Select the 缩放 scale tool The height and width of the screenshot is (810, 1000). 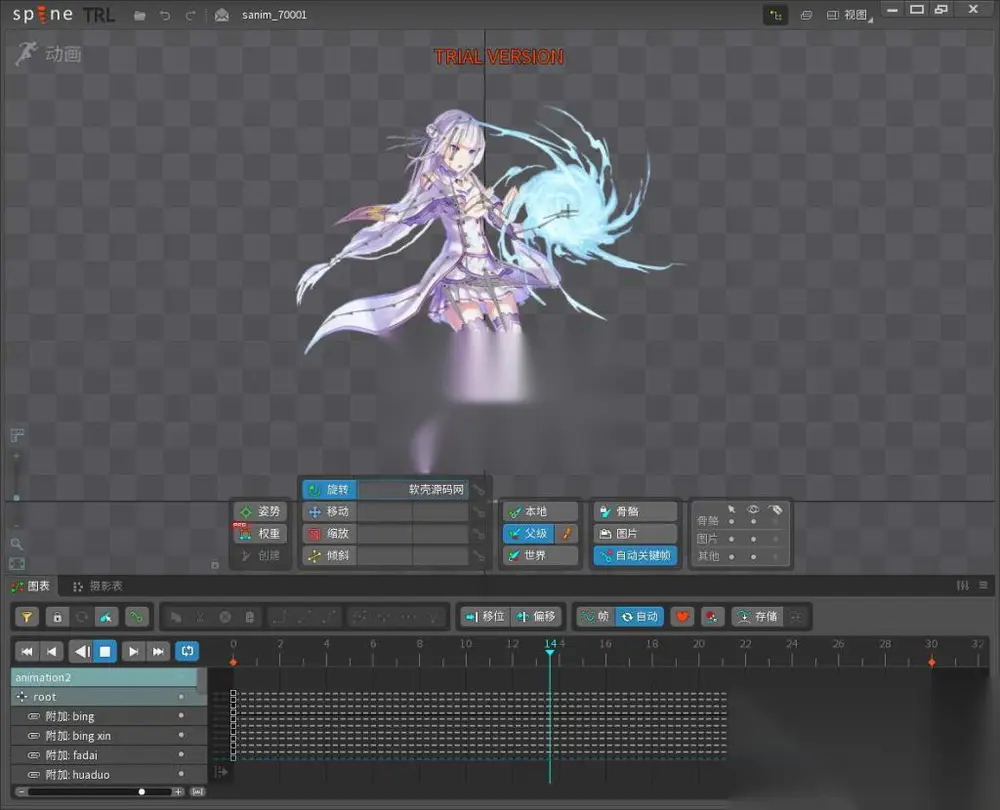pyautogui.click(x=329, y=533)
